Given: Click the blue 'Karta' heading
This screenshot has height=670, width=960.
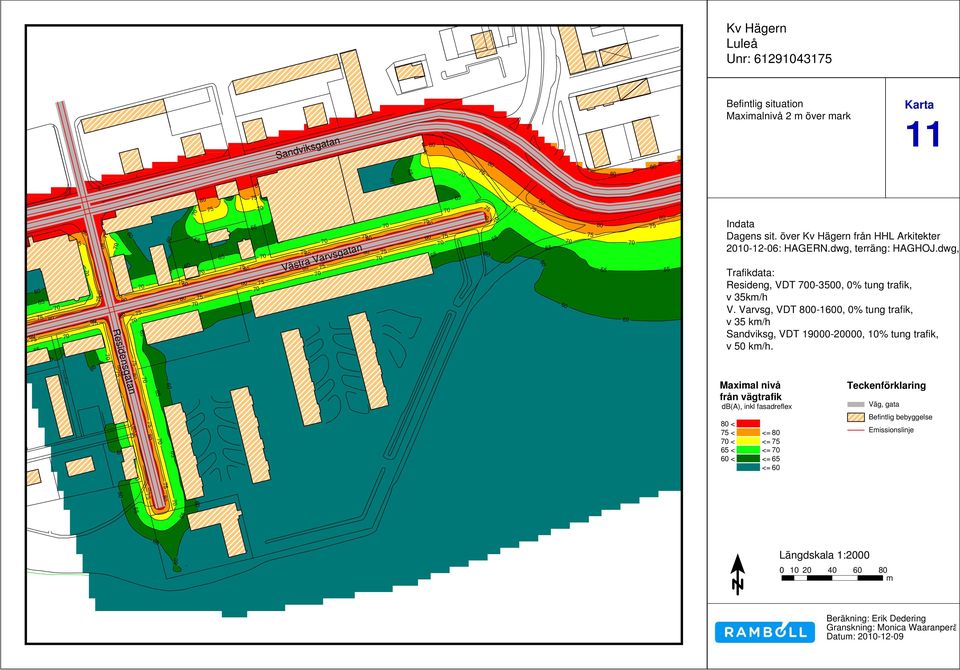Looking at the screenshot, I should tap(919, 105).
